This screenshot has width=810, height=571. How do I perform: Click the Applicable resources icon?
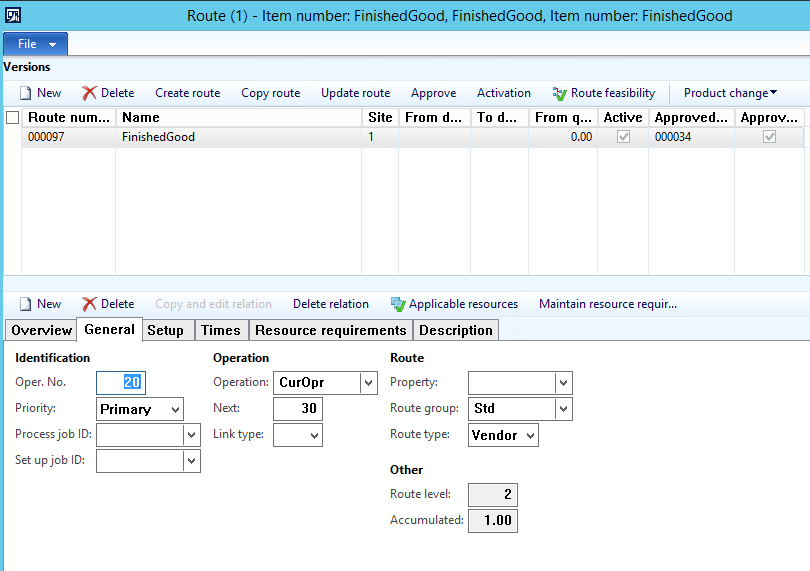pyautogui.click(x=398, y=304)
